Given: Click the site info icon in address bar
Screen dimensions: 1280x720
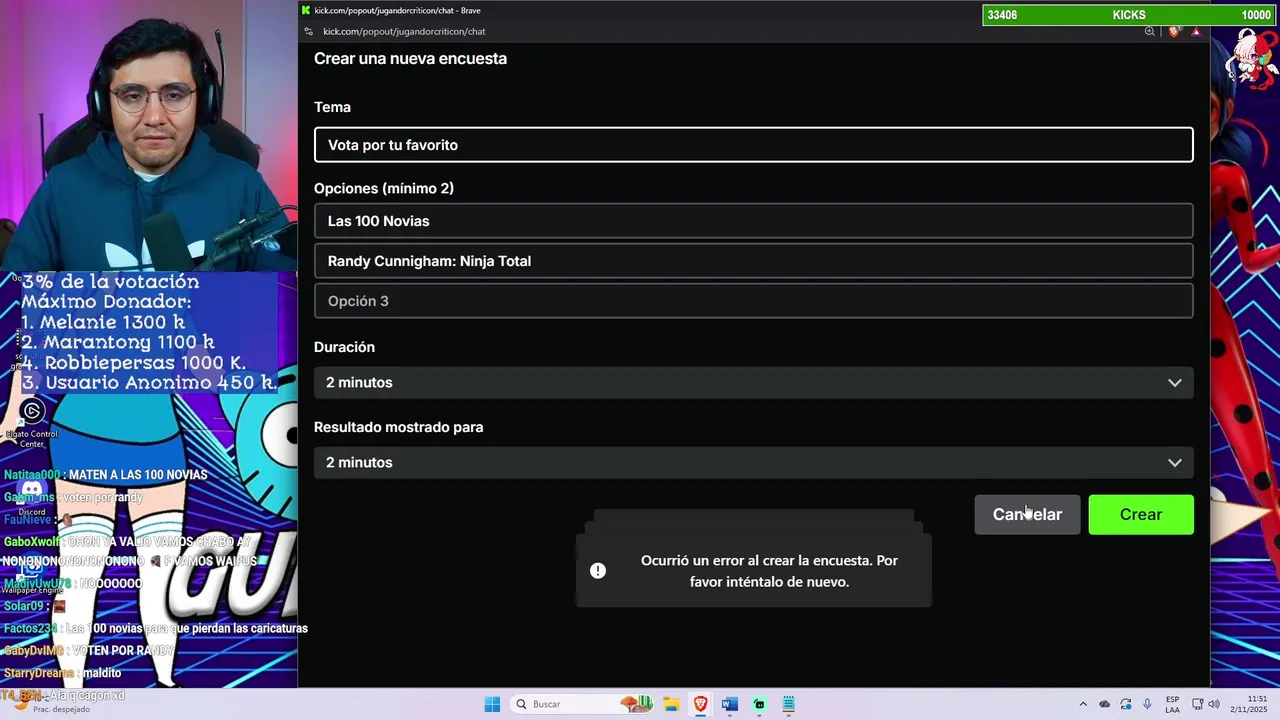Looking at the screenshot, I should click(309, 31).
